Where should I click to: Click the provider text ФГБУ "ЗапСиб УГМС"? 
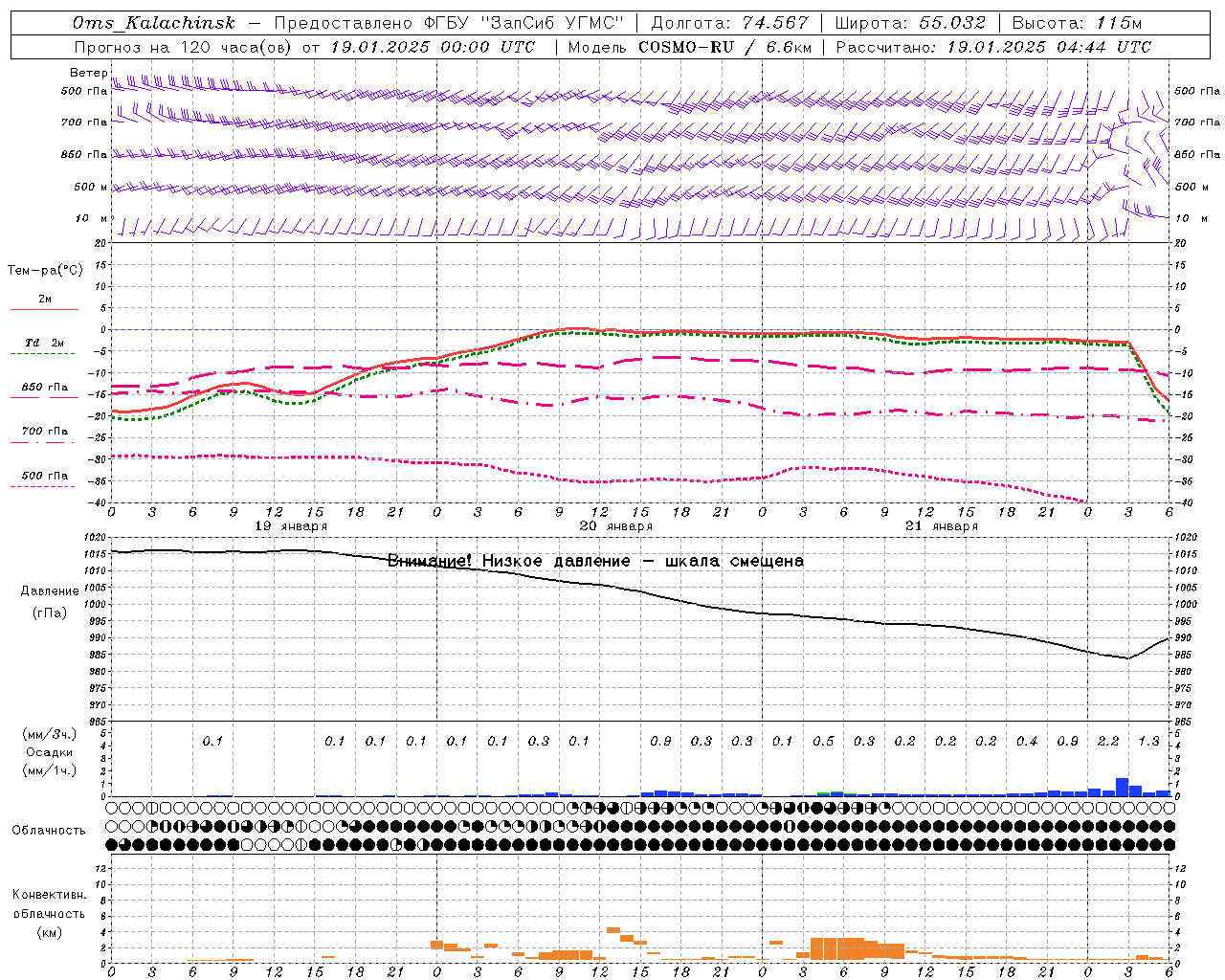tap(523, 23)
